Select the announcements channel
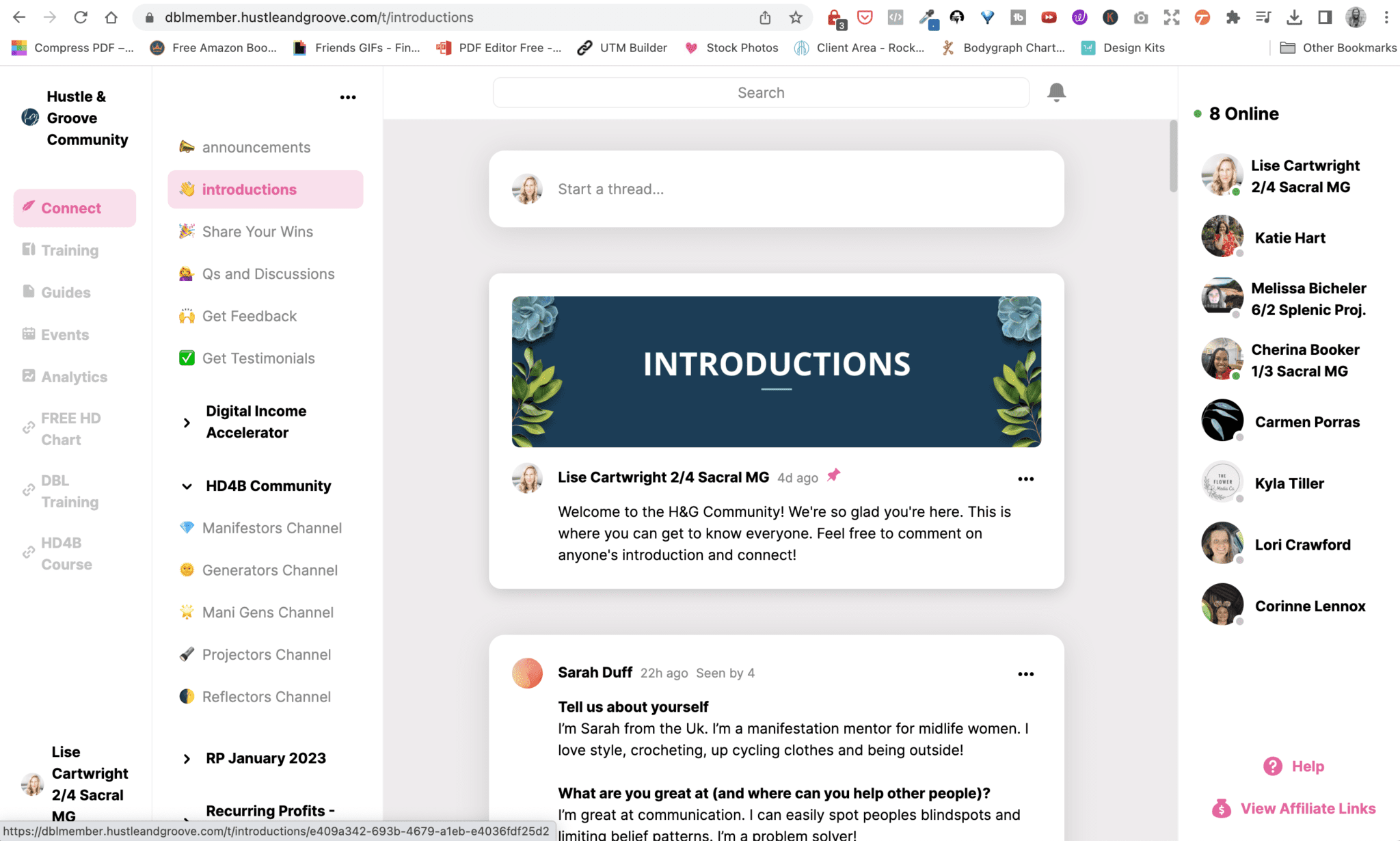This screenshot has height=841, width=1400. [x=265, y=147]
